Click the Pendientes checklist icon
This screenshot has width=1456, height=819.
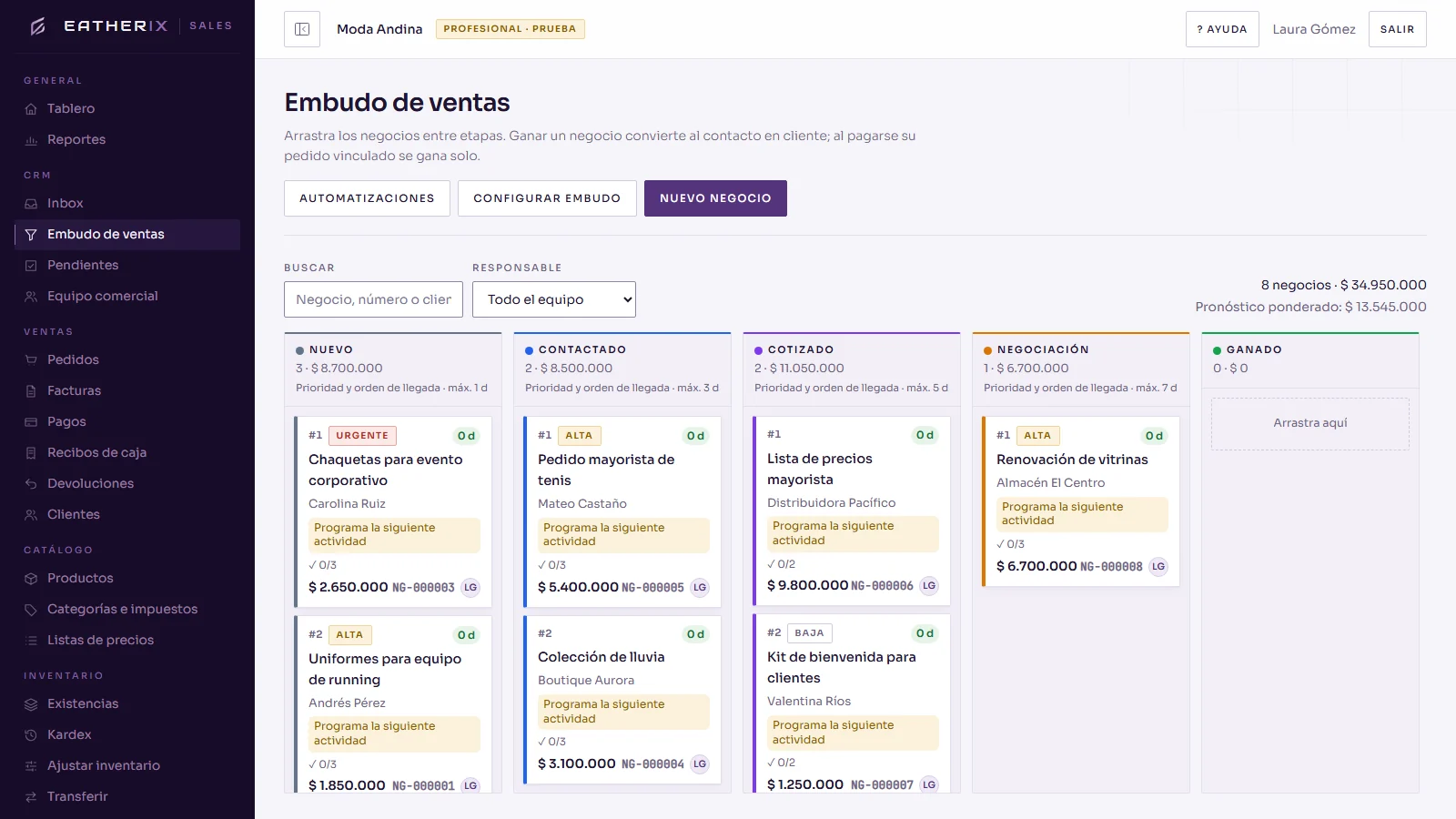click(x=31, y=266)
